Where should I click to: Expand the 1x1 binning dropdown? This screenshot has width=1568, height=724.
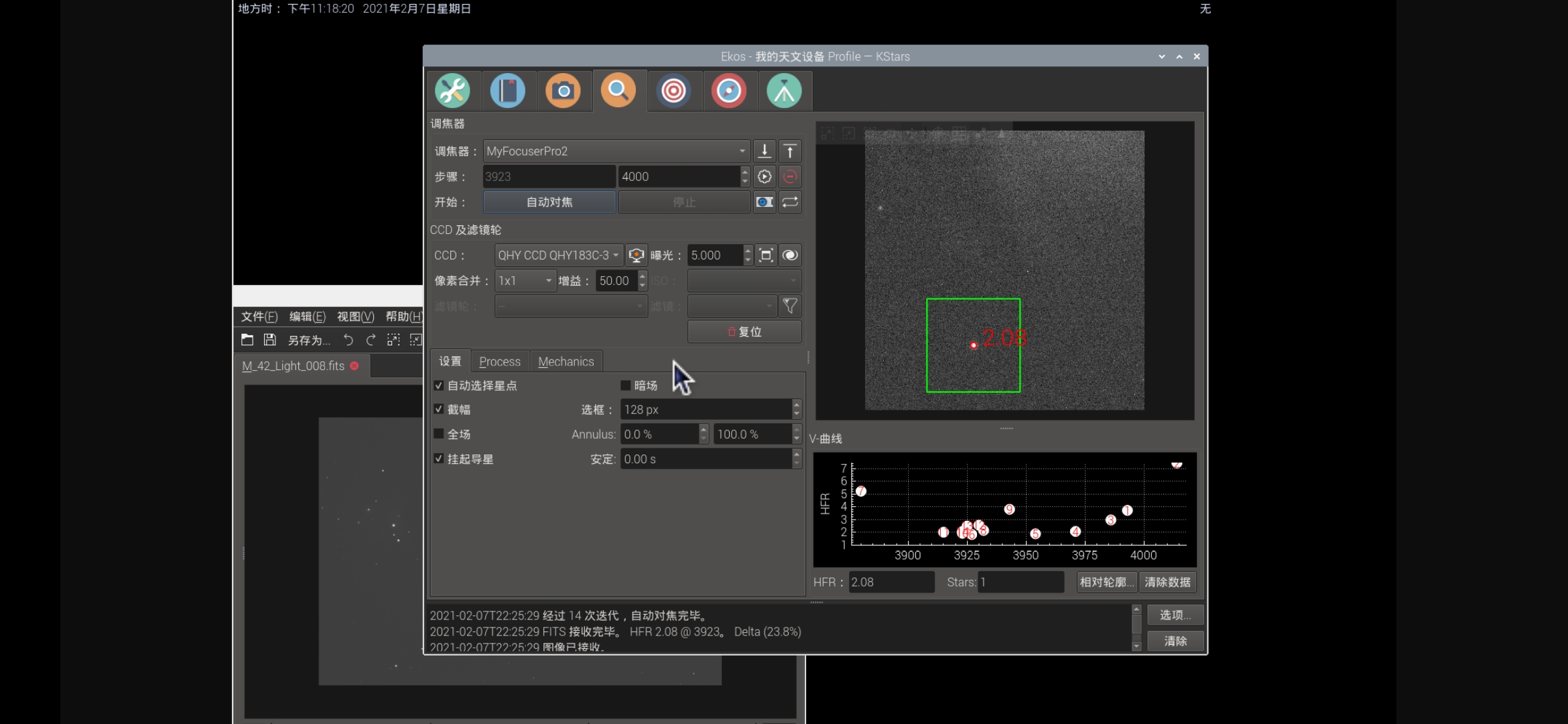click(526, 281)
